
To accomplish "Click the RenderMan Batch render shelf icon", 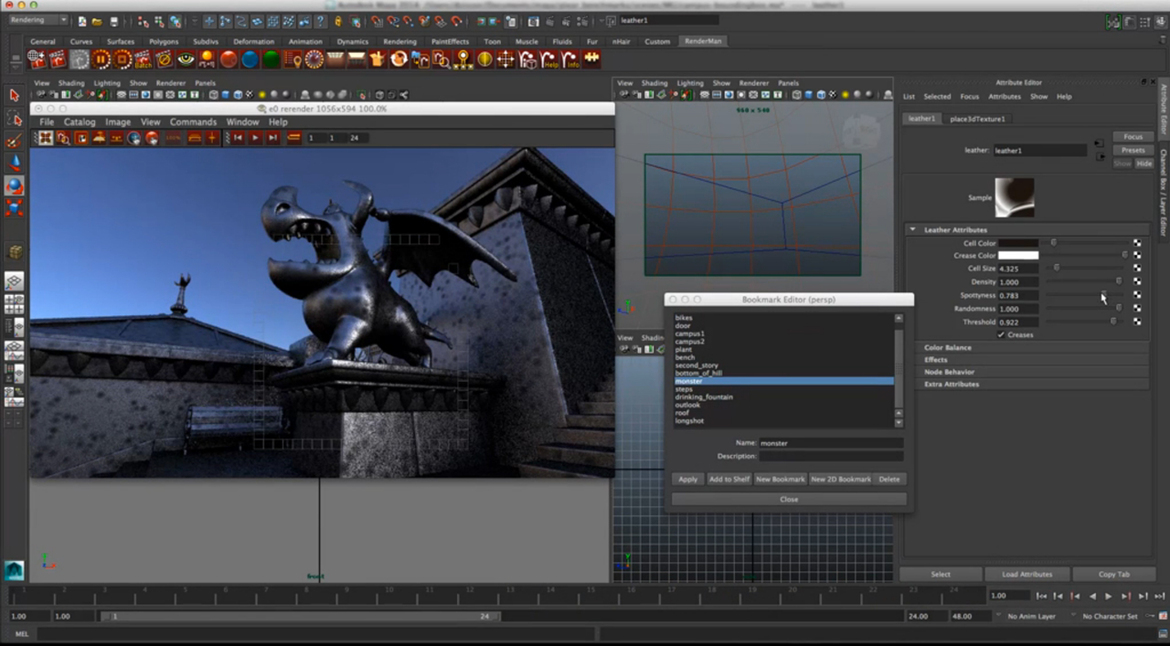I will (x=143, y=59).
